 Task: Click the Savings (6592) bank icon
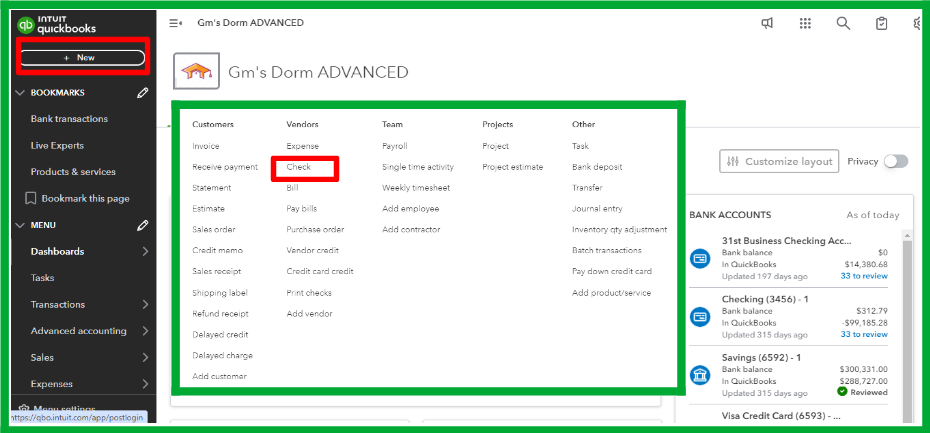(700, 375)
